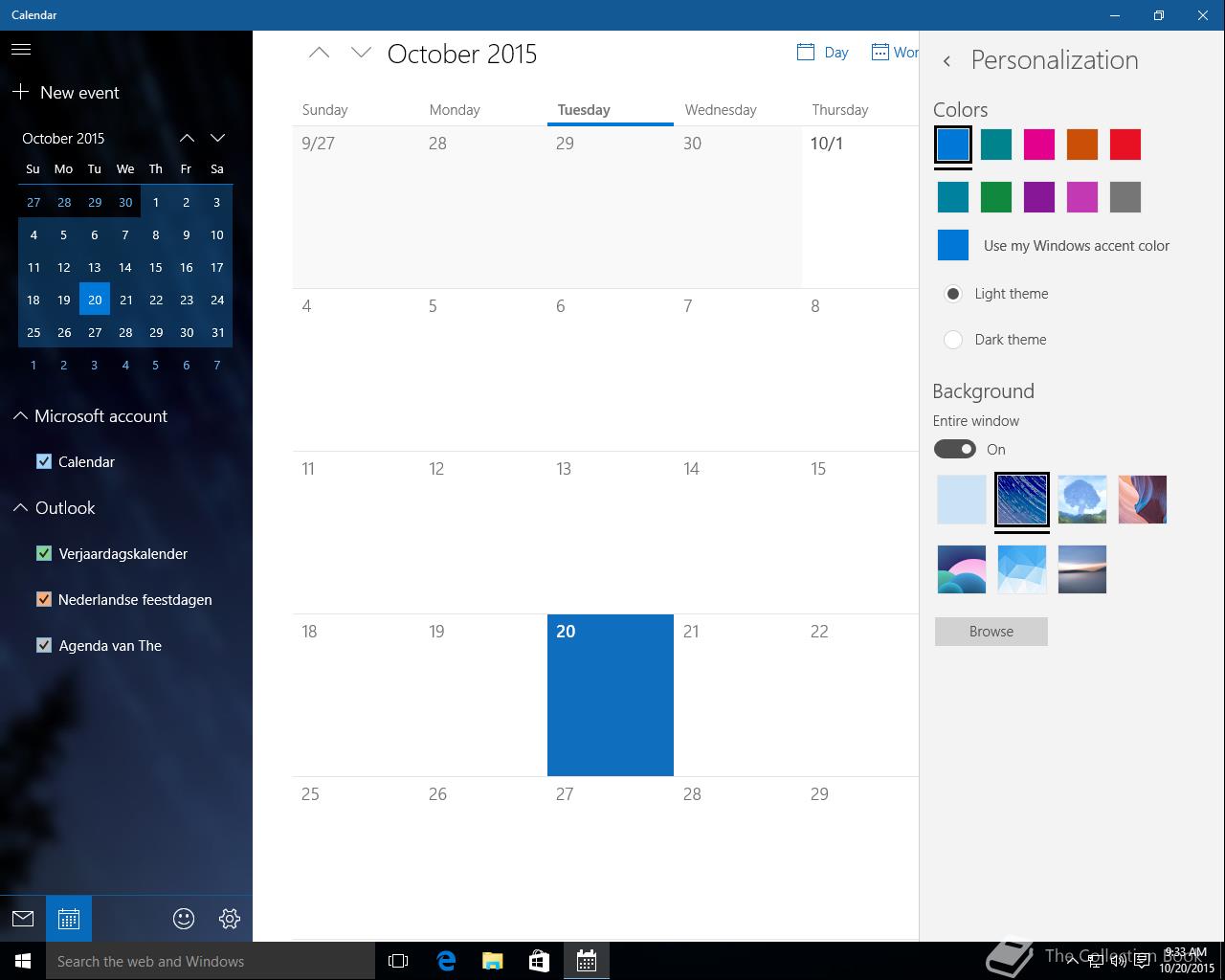Click the search the web and Windows box

(x=211, y=961)
